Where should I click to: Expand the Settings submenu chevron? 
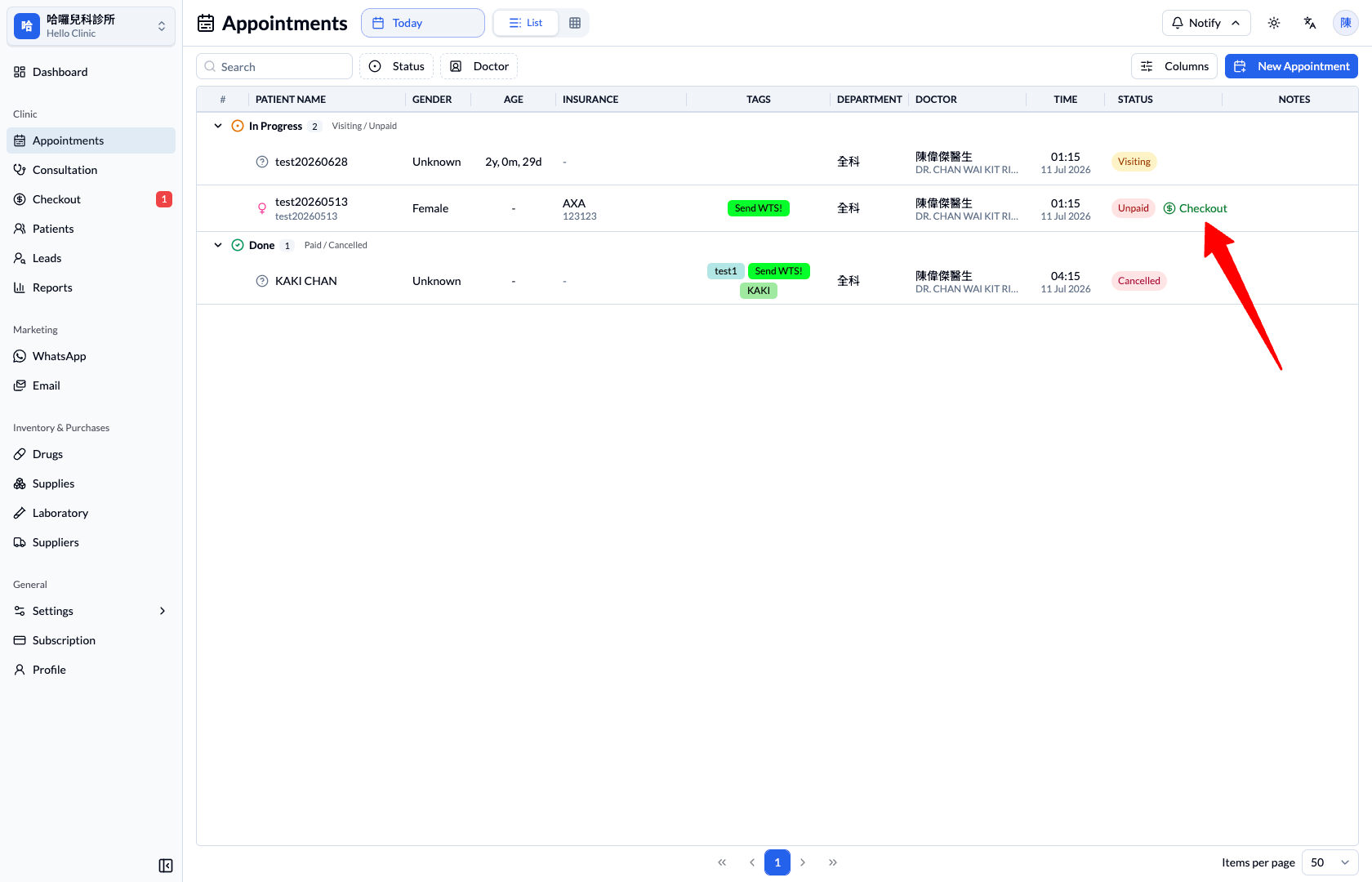click(x=163, y=611)
